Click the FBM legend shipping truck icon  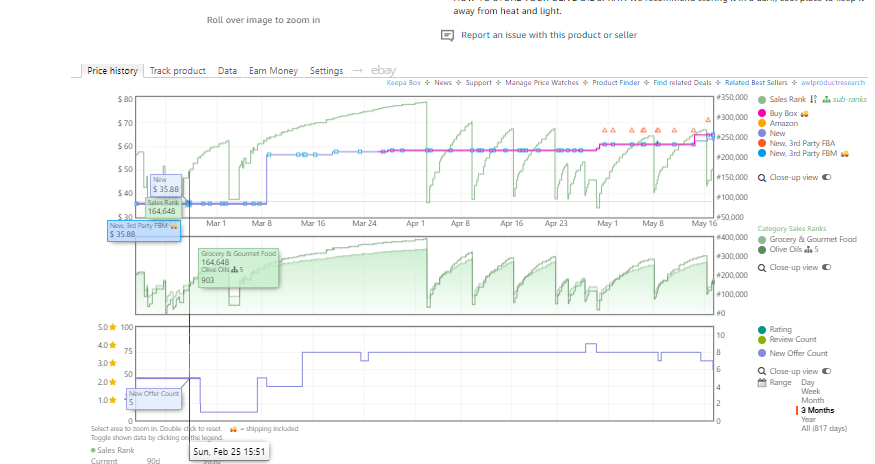[845, 154]
